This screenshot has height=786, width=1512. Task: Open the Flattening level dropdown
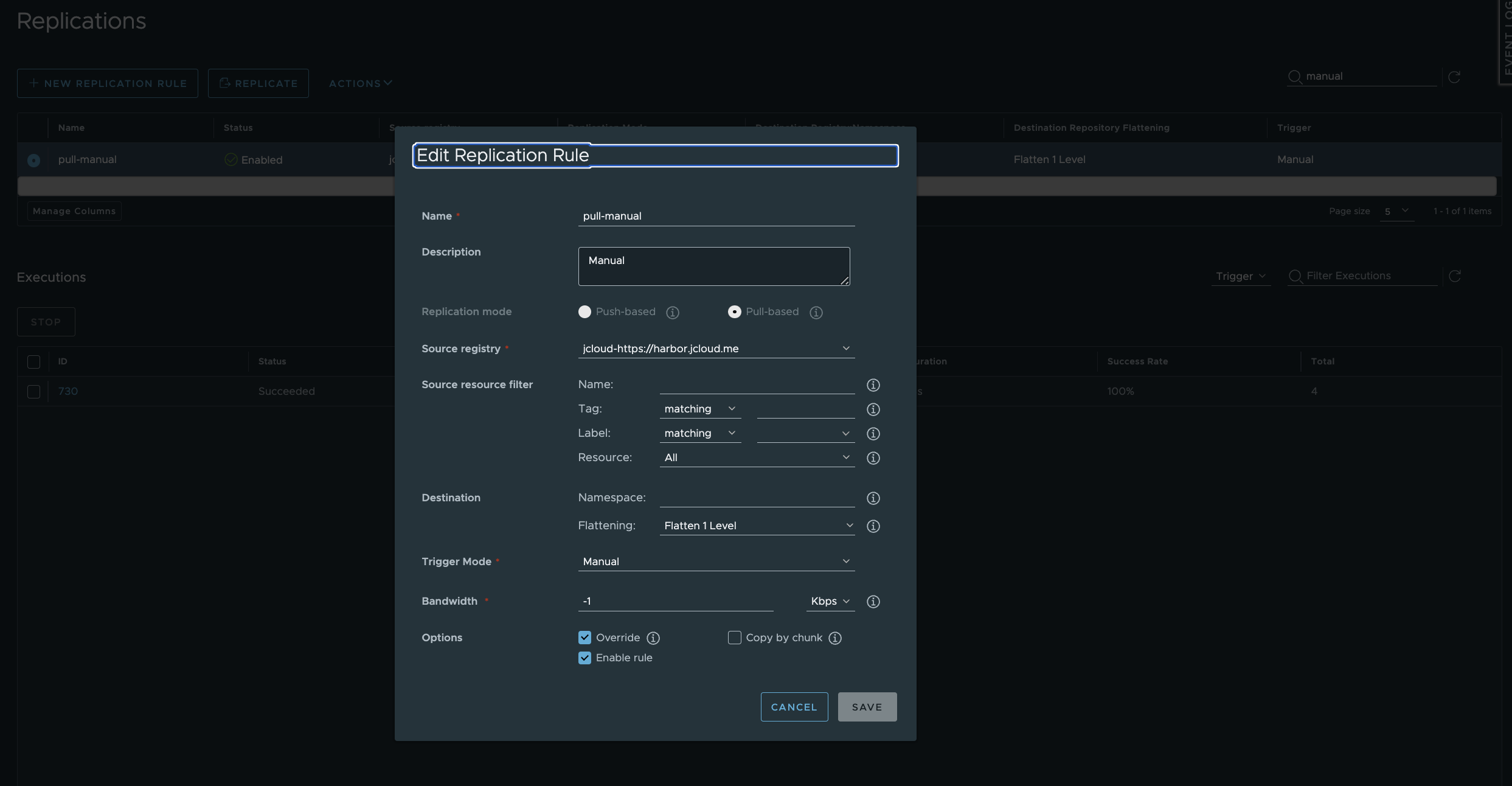coord(757,526)
